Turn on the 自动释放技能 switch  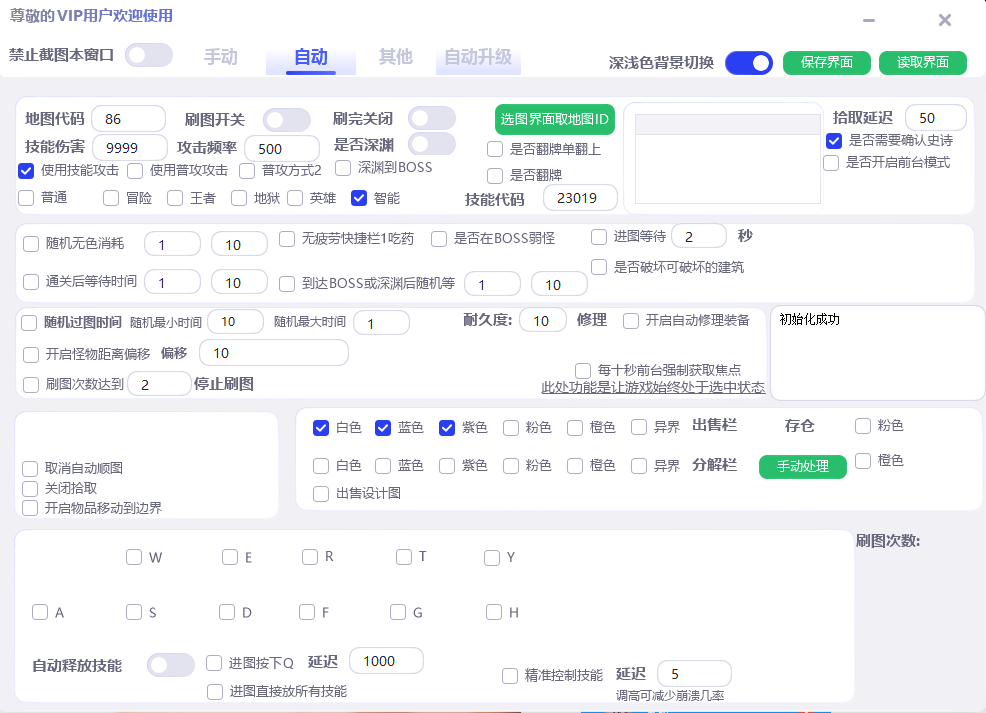pos(171,665)
